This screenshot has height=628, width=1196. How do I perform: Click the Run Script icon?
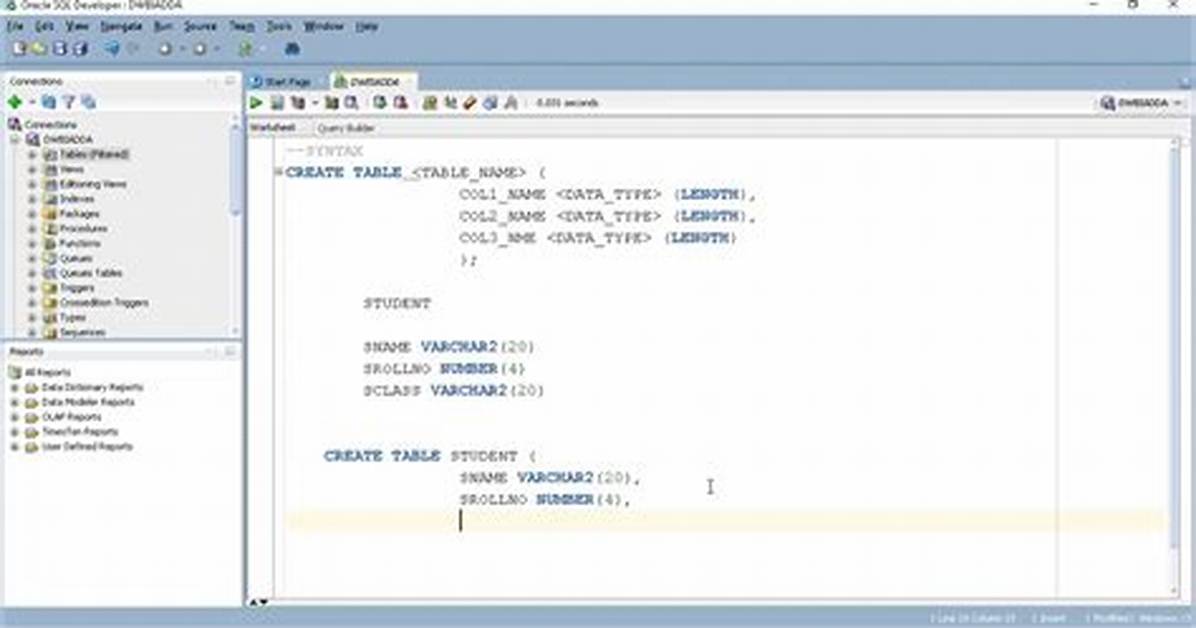pos(277,103)
